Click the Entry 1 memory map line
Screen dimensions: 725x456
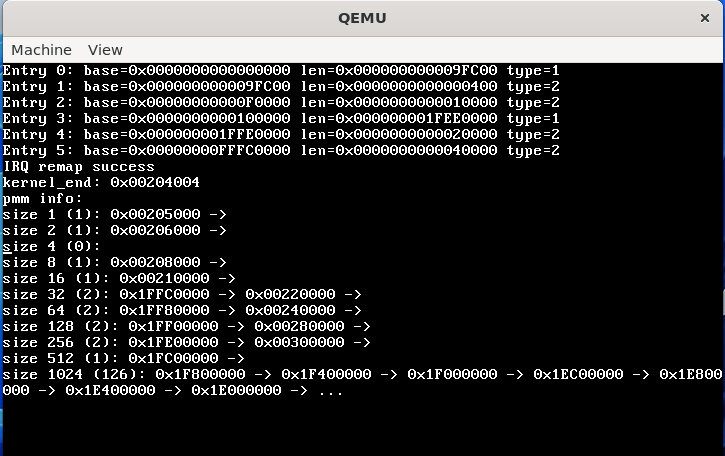pos(281,87)
